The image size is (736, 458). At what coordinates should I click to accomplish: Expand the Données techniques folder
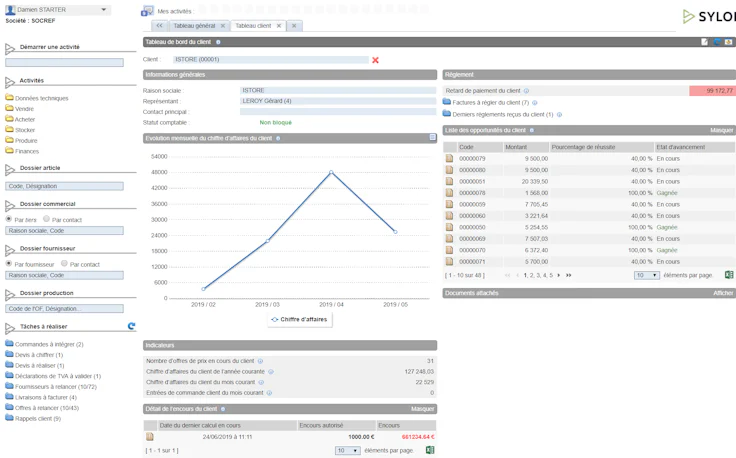tap(37, 98)
